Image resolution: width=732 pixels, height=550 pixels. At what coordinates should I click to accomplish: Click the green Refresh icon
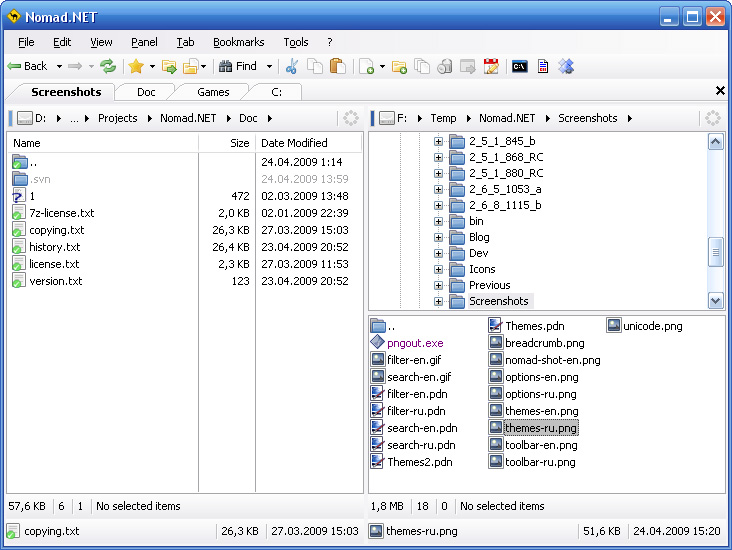(108, 66)
